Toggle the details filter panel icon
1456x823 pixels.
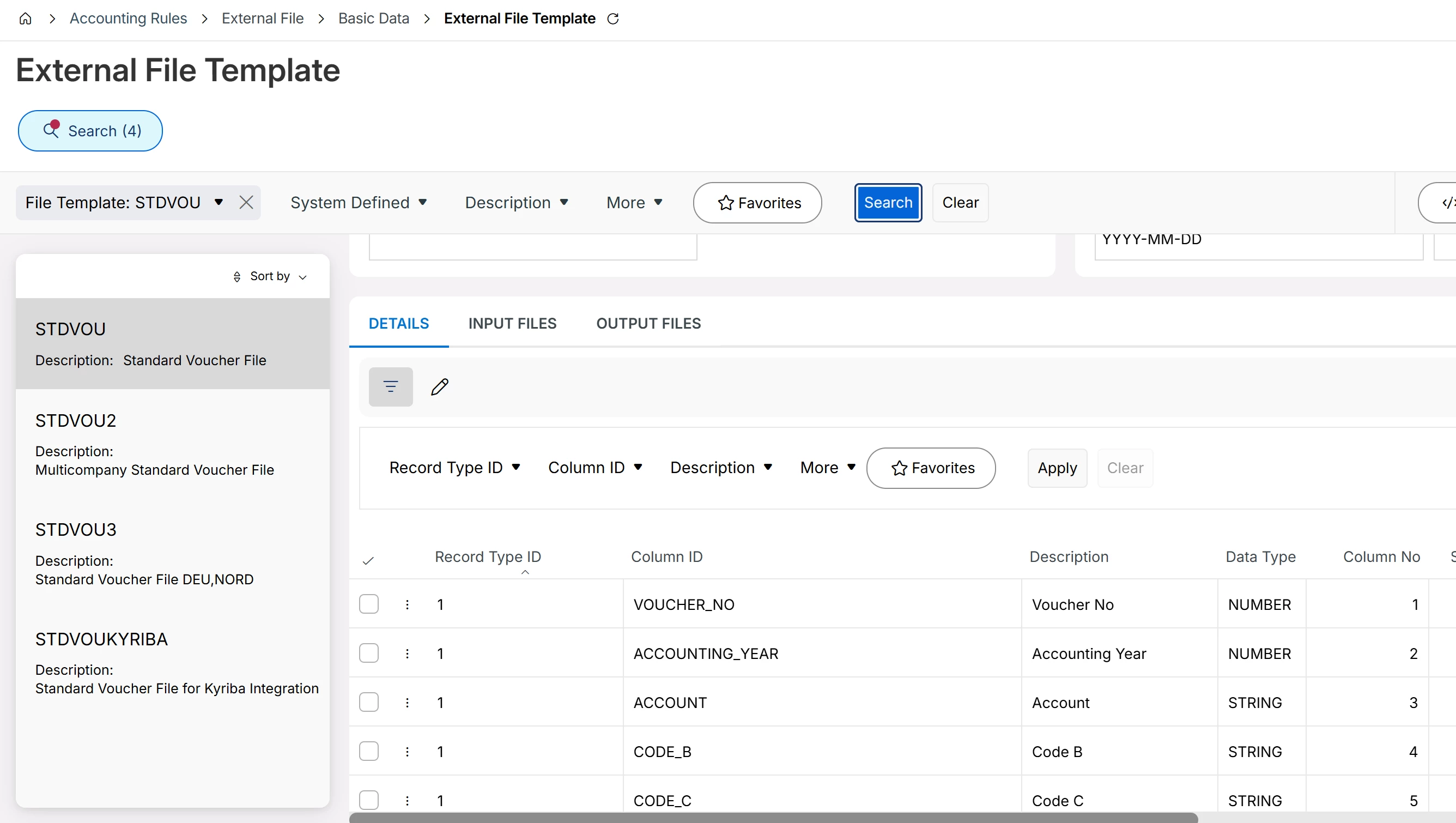pyautogui.click(x=391, y=386)
